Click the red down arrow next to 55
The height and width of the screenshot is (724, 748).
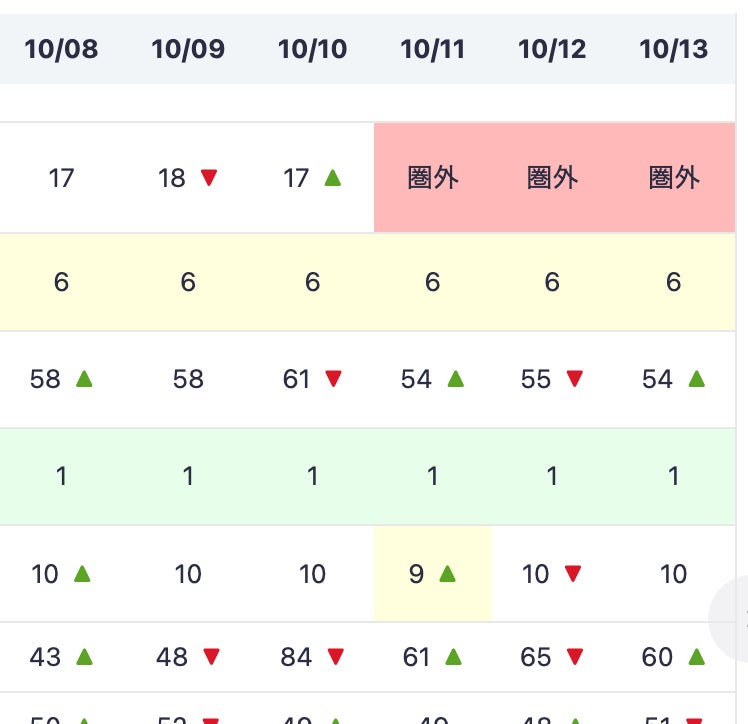(575, 379)
